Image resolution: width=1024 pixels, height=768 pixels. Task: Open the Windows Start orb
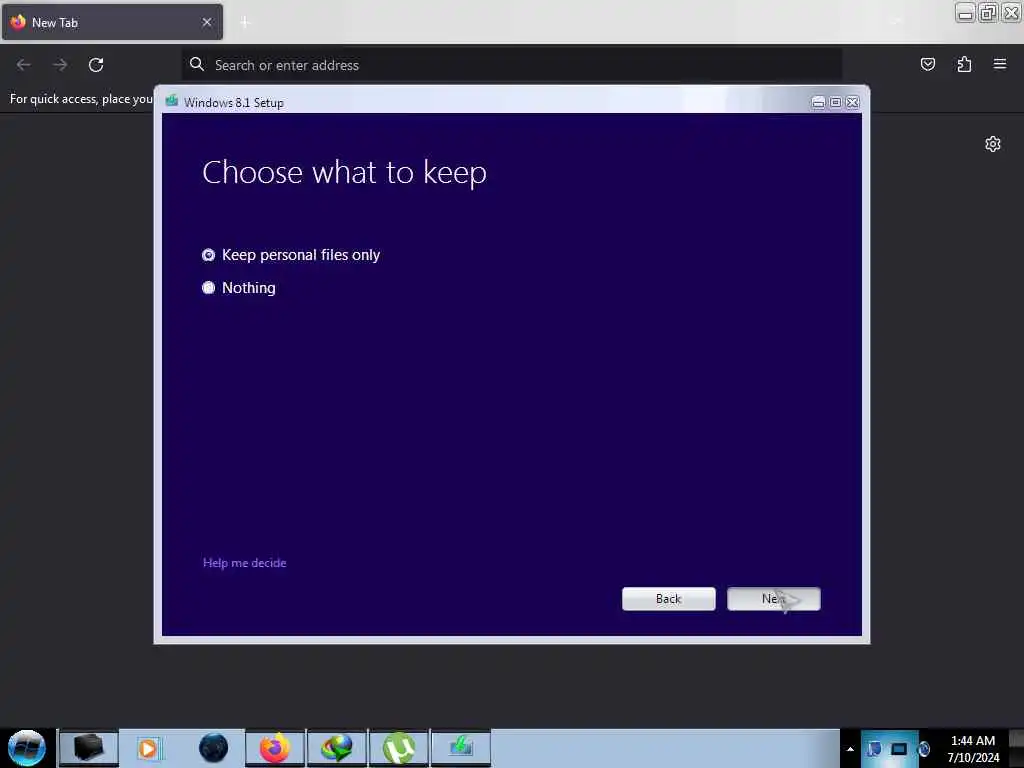pos(27,748)
